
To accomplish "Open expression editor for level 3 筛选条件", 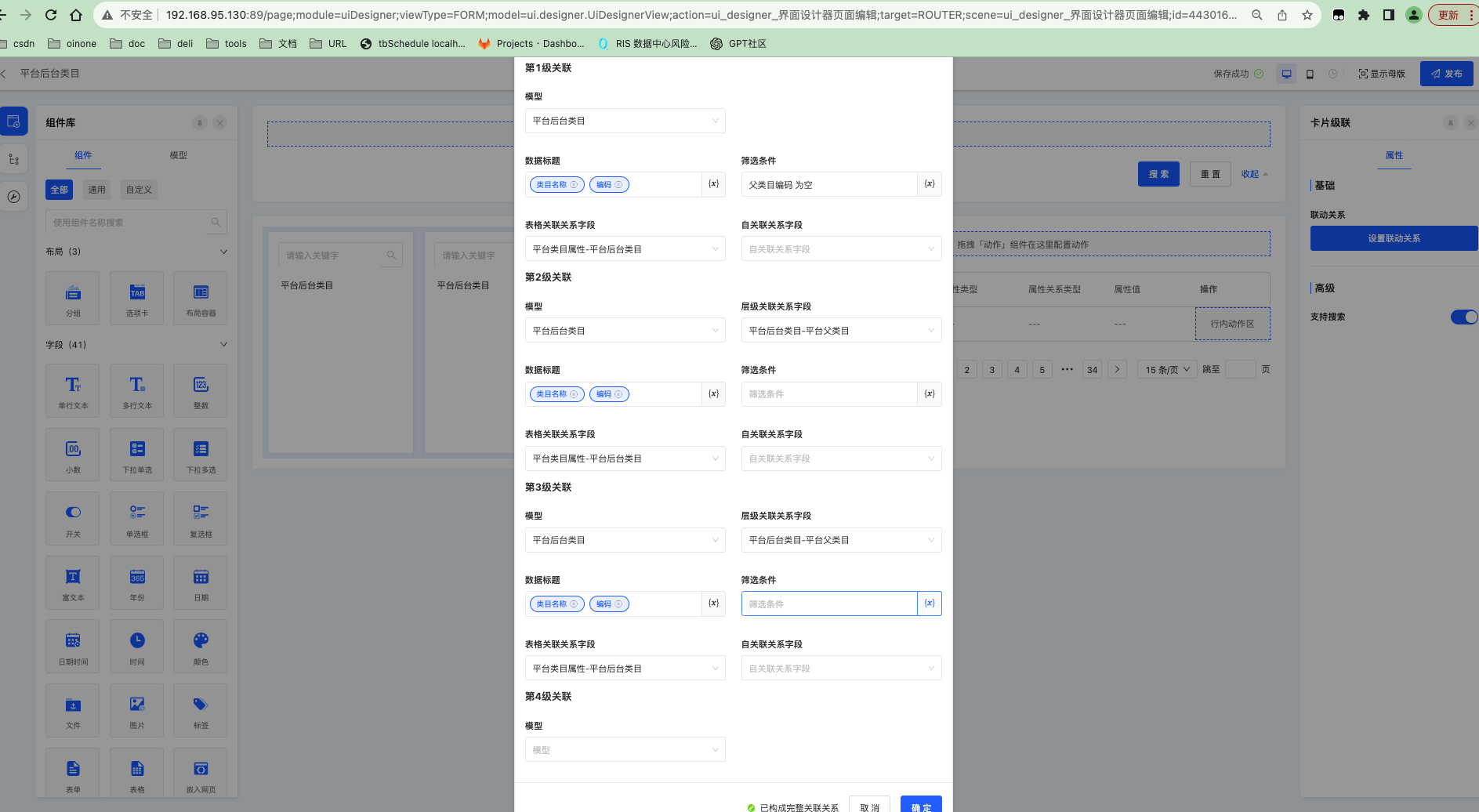I will pyautogui.click(x=930, y=604).
